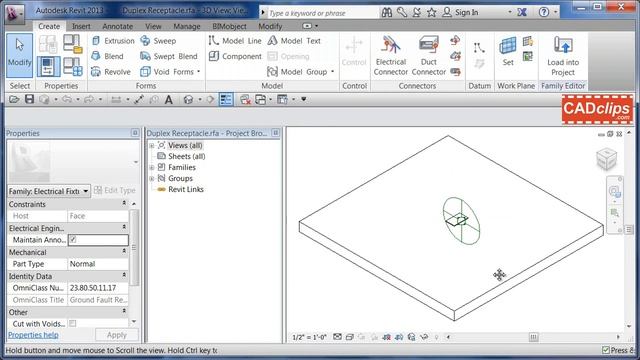This screenshot has width=640, height=360.
Task: Click the horizontal scrollbar thumb in 3D view
Action: click(x=533, y=337)
